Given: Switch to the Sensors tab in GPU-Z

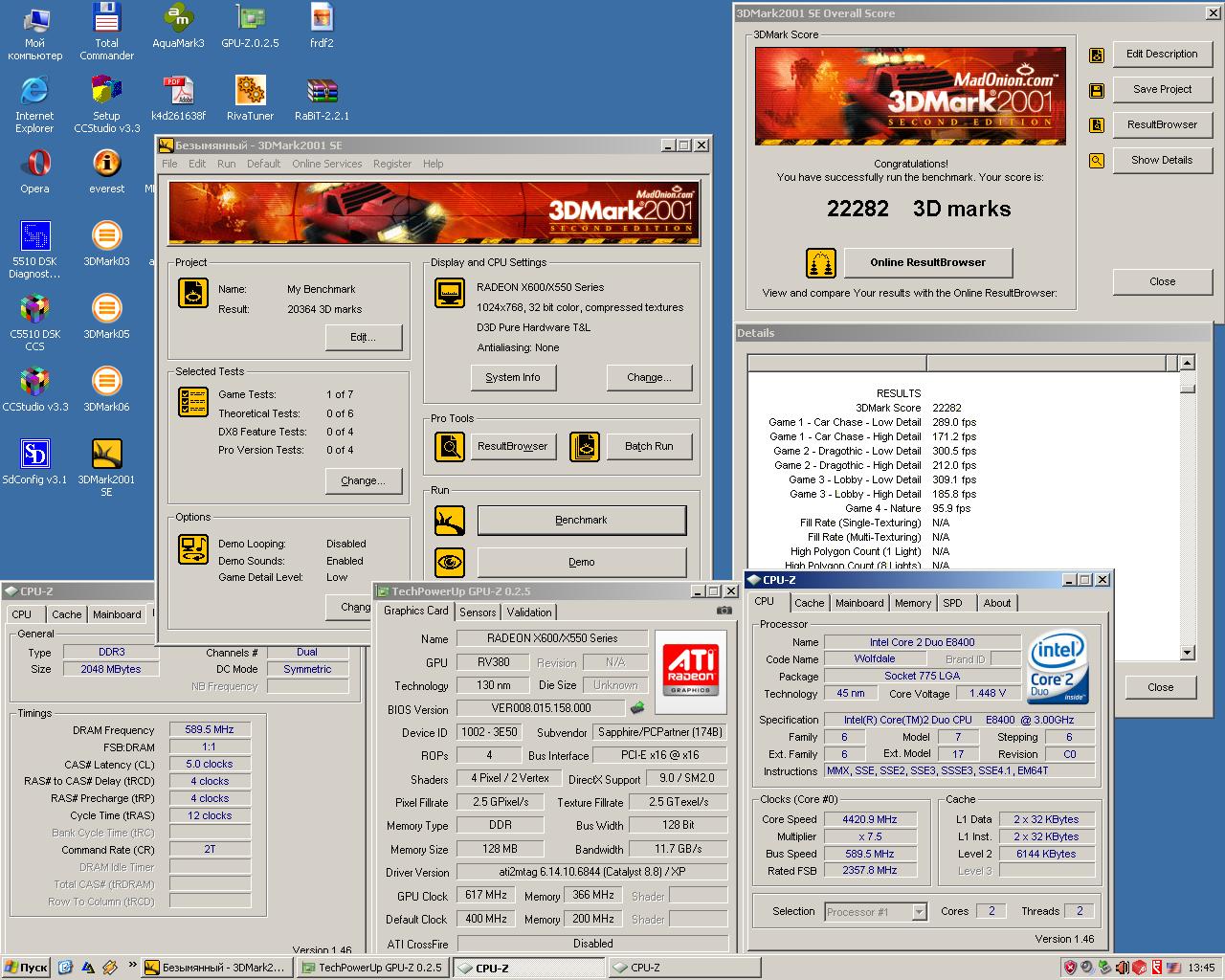Looking at the screenshot, I should tap(478, 612).
